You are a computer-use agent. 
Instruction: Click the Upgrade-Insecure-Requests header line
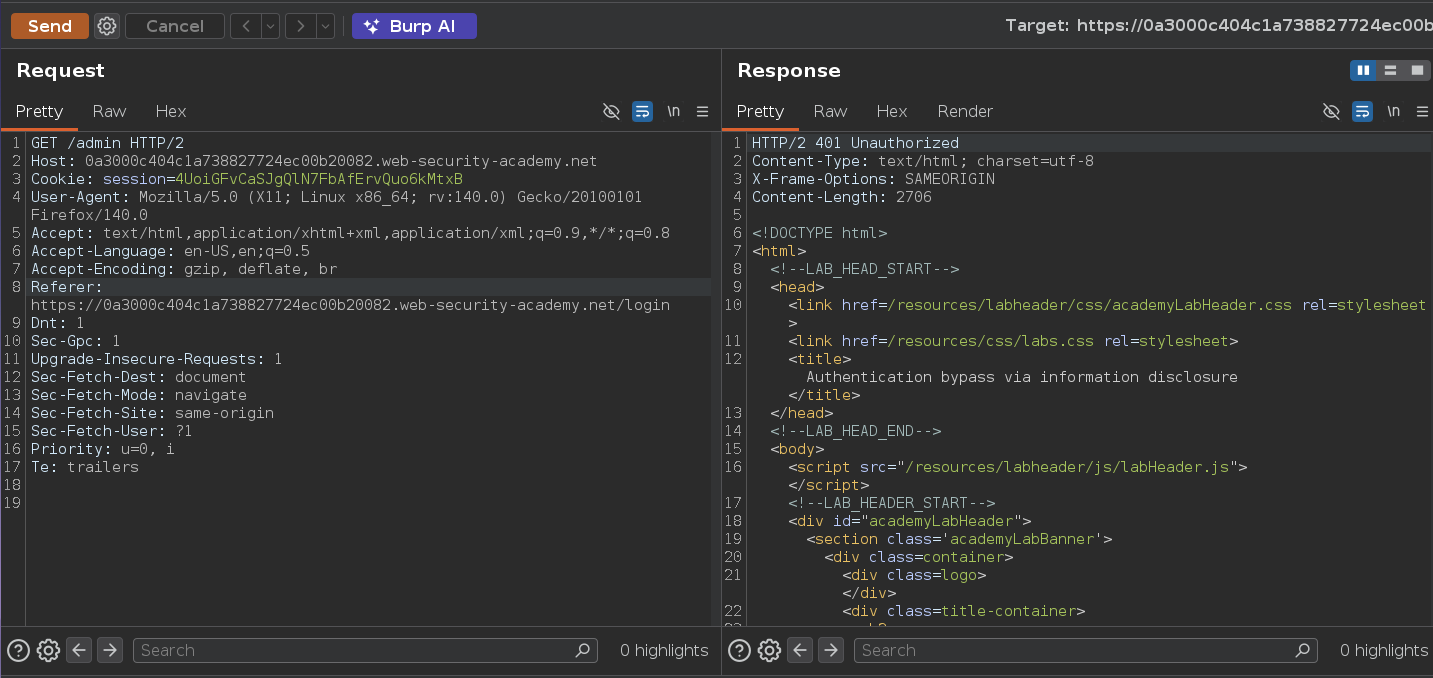pos(156,359)
